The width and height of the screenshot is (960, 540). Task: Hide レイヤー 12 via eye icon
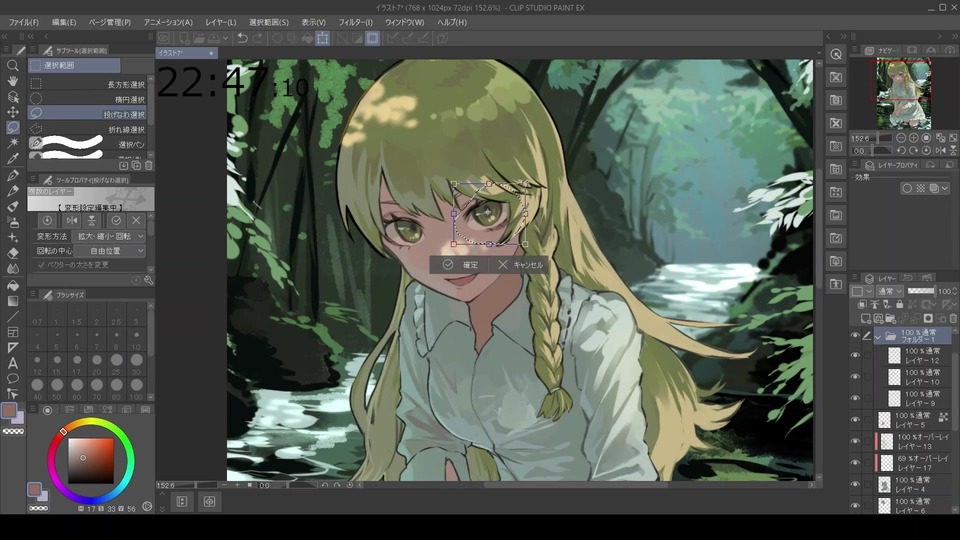[855, 356]
